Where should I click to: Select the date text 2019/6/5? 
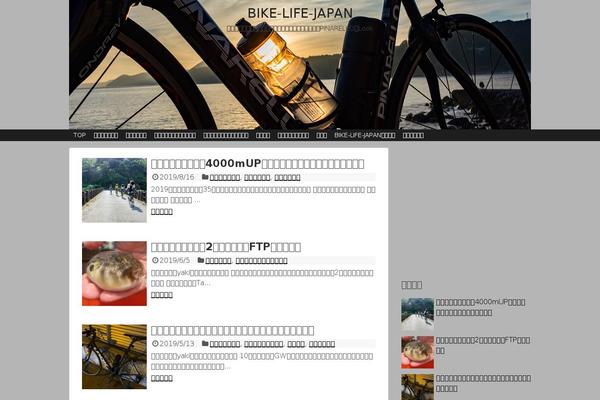(174, 260)
